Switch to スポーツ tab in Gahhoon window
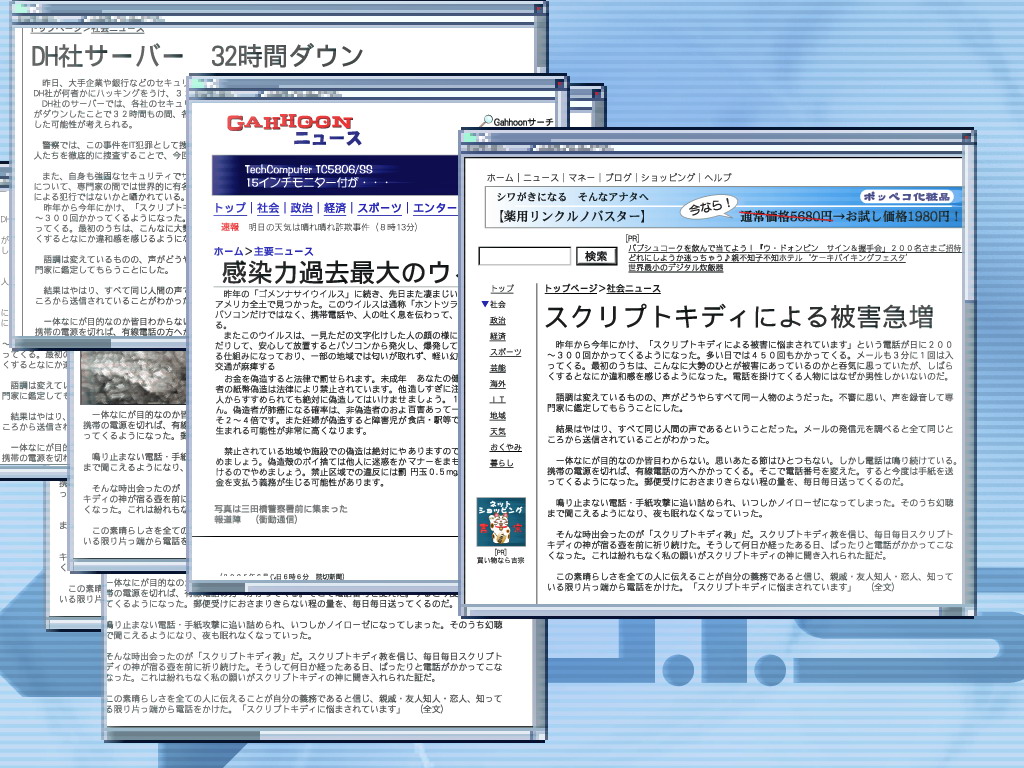The image size is (1024, 768). (379, 208)
